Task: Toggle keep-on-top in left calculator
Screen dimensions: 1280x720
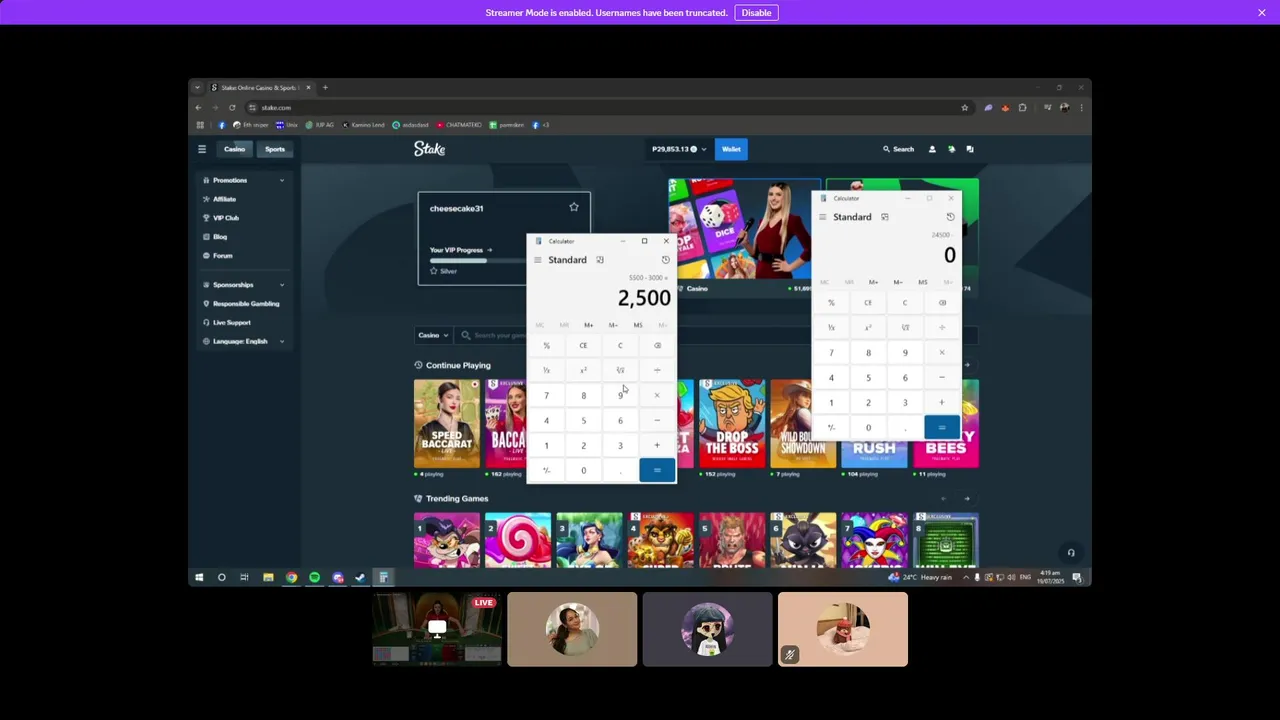Action: click(x=600, y=260)
